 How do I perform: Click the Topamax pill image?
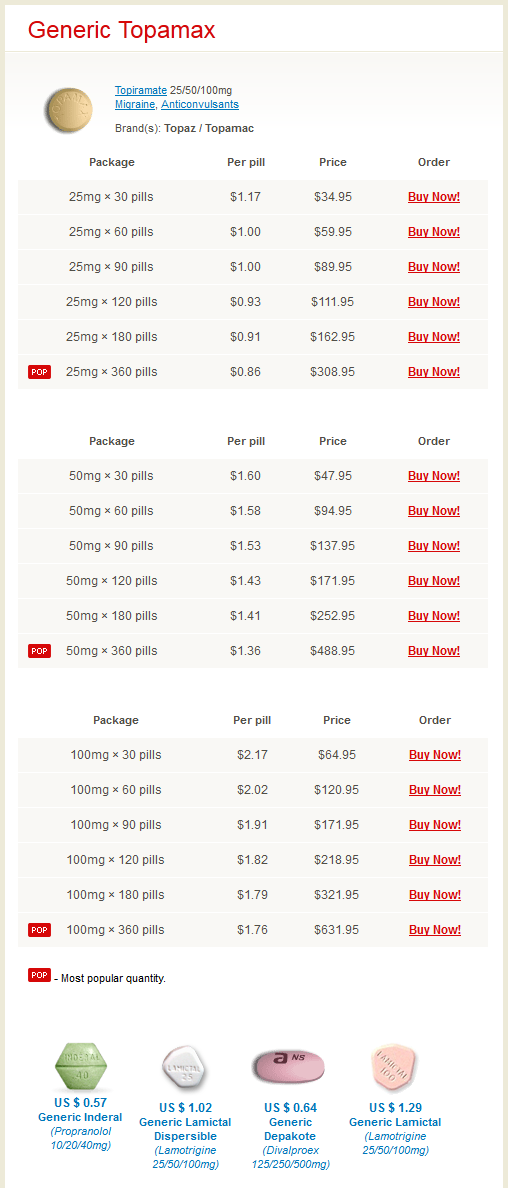(x=69, y=111)
